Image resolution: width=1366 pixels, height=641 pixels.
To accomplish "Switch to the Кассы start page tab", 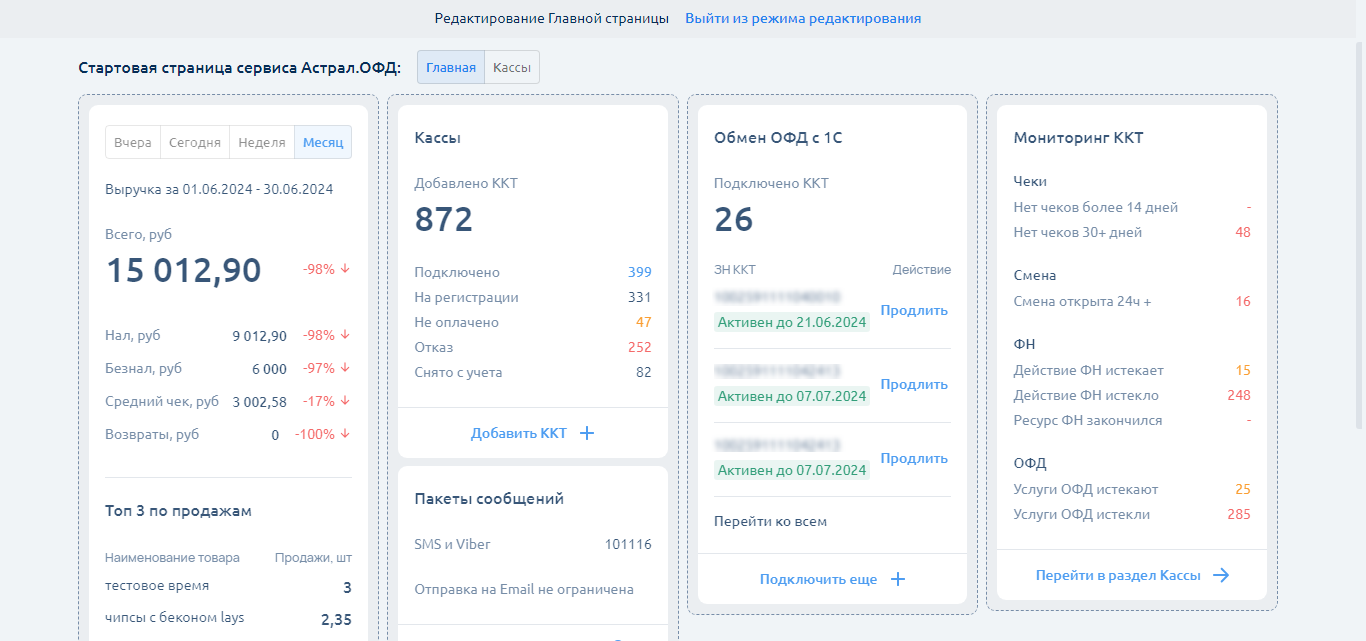I will (x=512, y=68).
